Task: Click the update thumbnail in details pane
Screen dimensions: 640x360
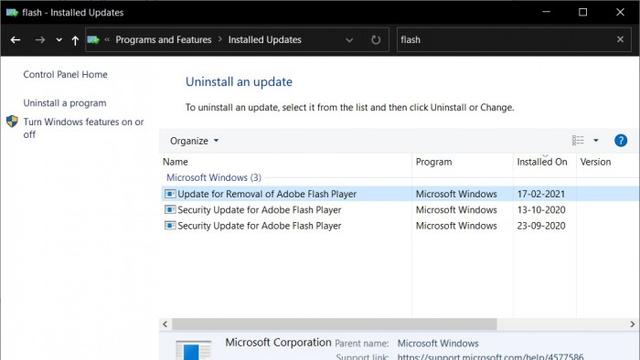Action: click(x=193, y=350)
